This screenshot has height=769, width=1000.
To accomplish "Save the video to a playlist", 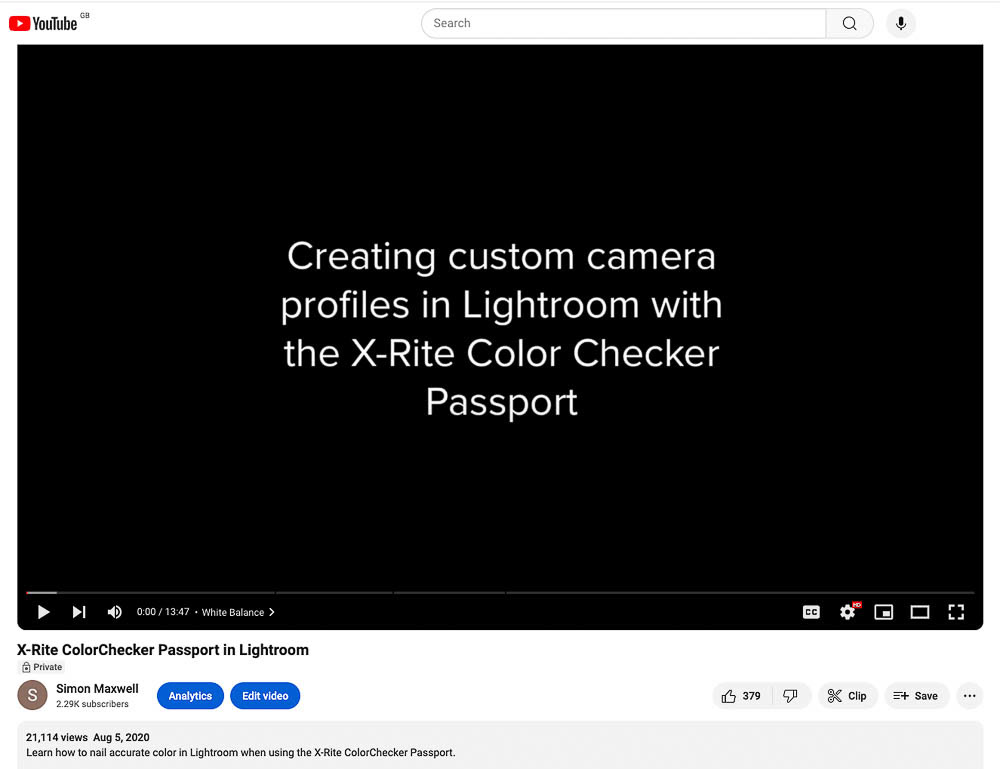I will [x=916, y=696].
